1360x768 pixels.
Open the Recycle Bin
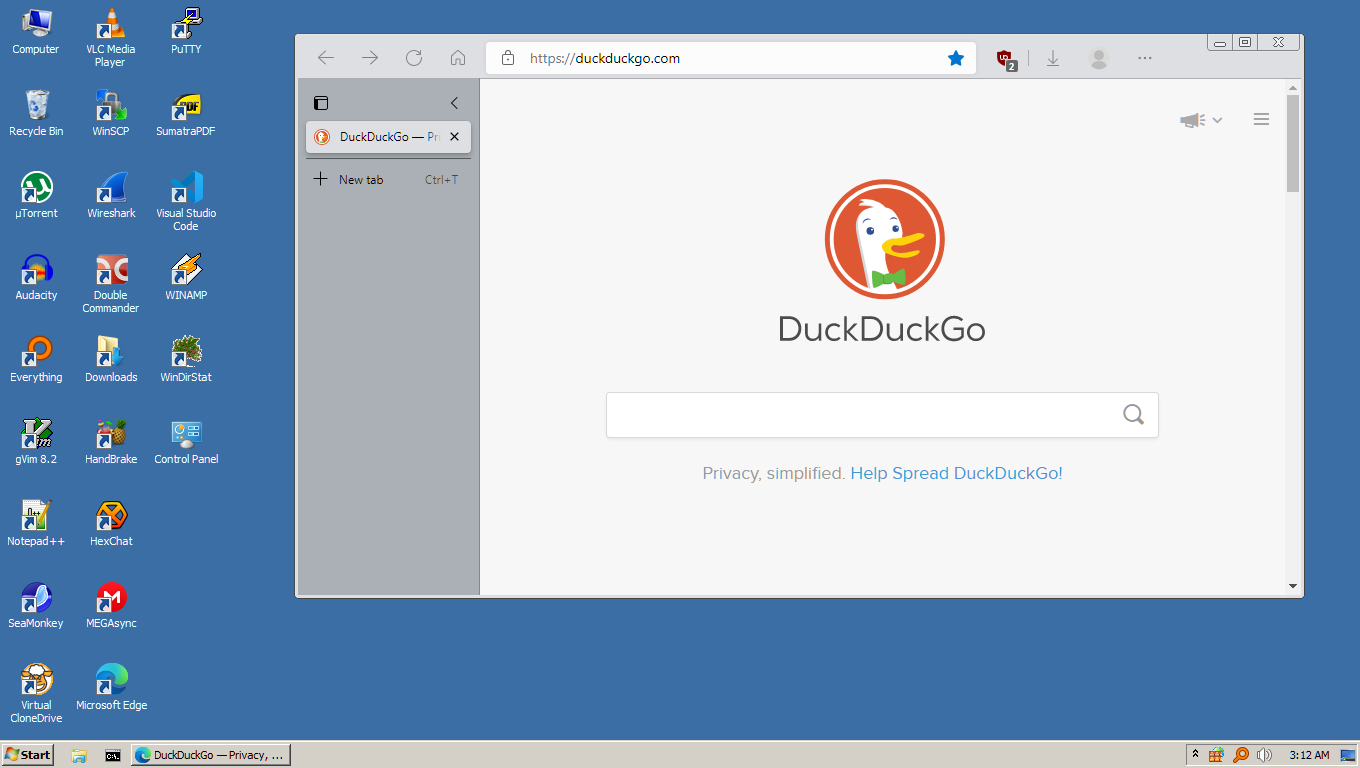point(36,114)
